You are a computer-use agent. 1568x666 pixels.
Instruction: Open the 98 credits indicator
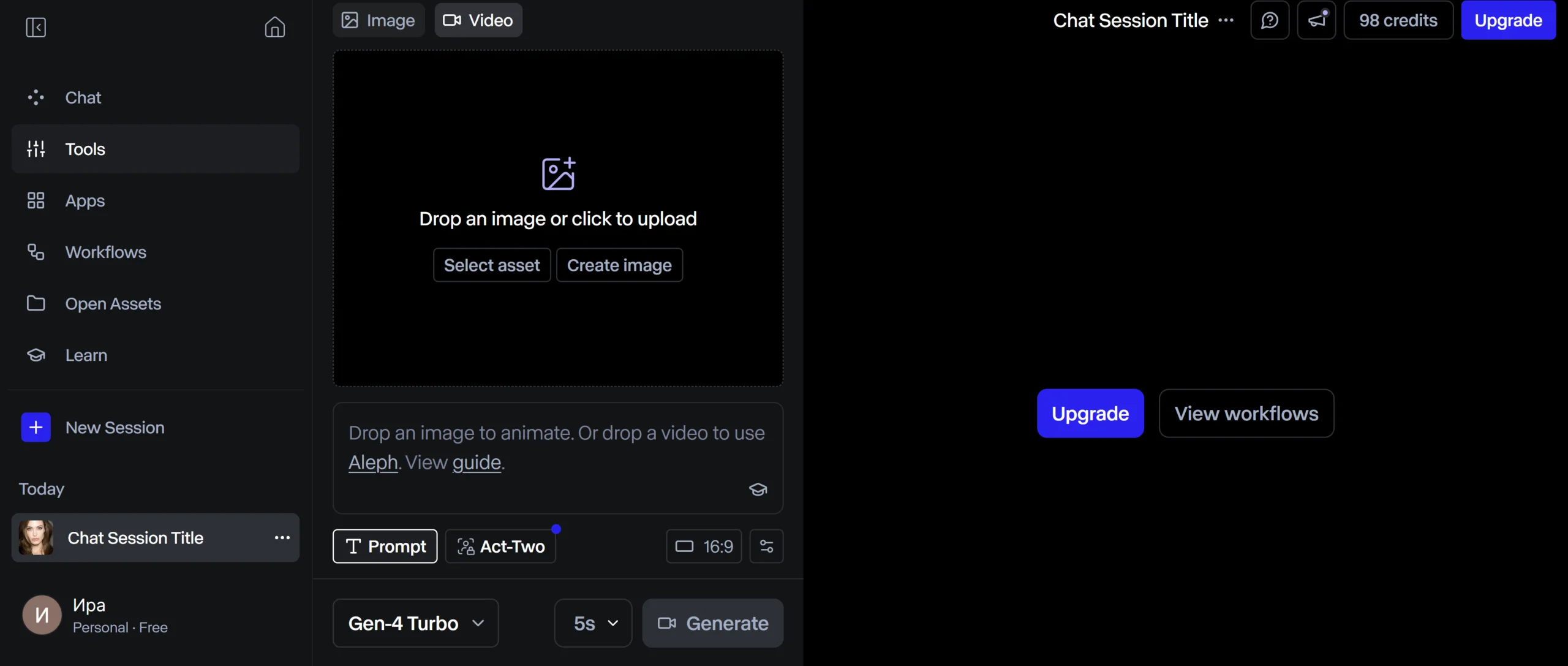(1398, 20)
